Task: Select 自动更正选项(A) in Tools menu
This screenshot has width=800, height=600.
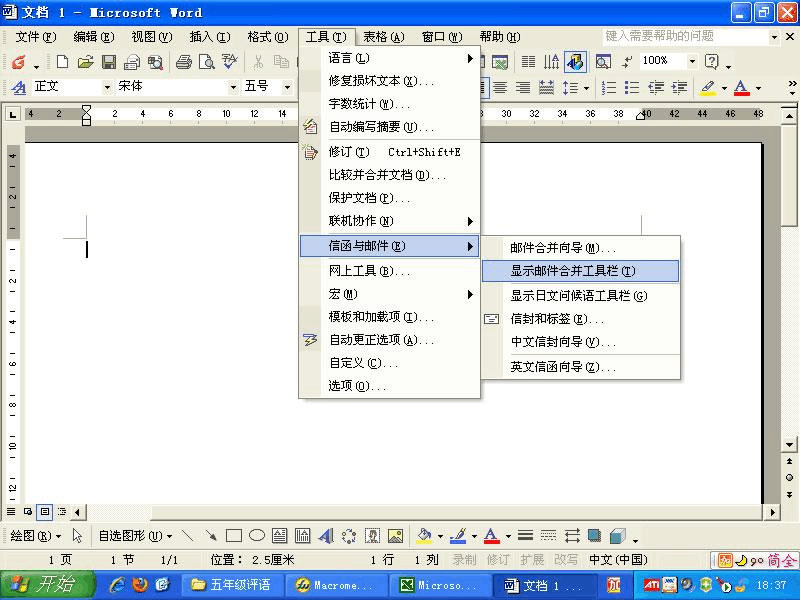Action: pyautogui.click(x=390, y=340)
